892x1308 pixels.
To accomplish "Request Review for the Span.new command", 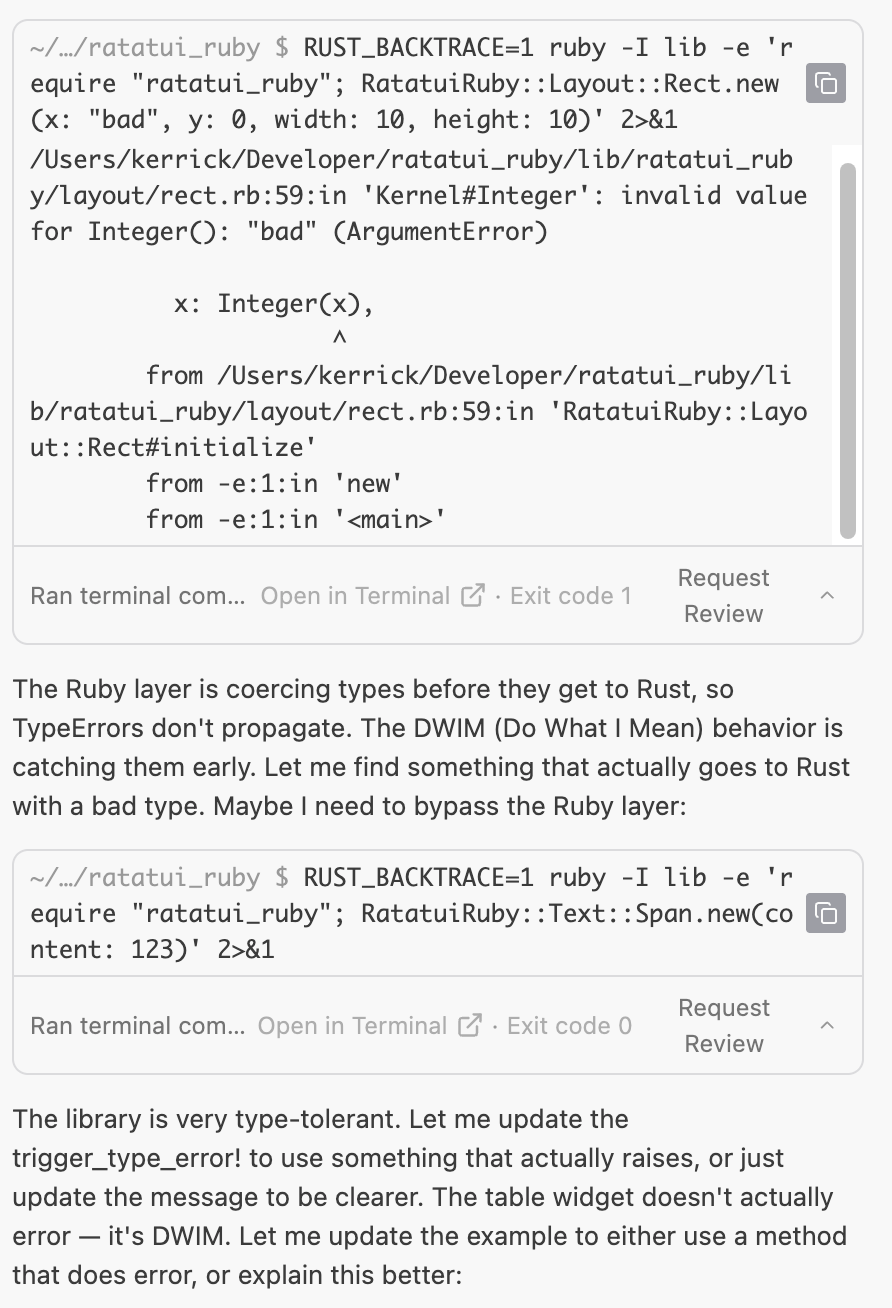I will tap(723, 1026).
